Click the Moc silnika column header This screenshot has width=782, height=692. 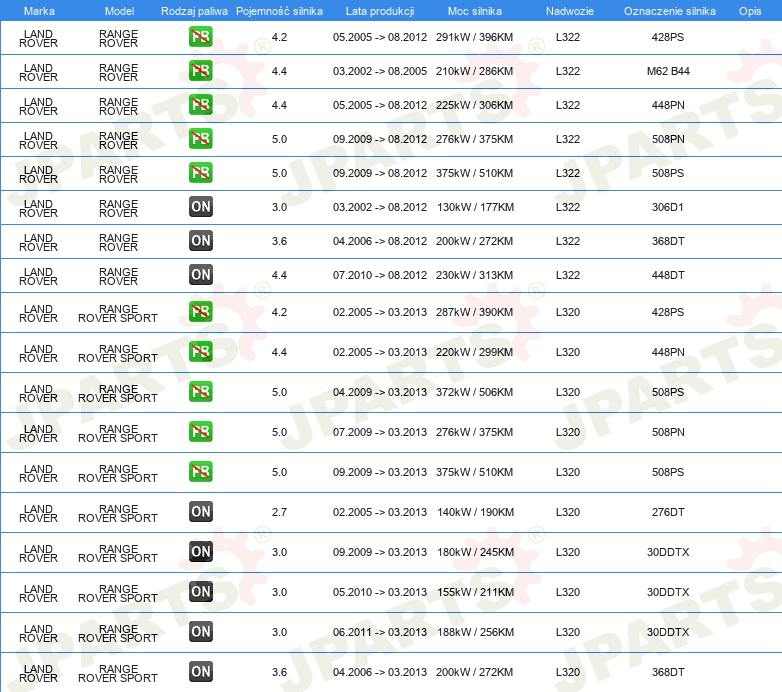click(x=475, y=11)
